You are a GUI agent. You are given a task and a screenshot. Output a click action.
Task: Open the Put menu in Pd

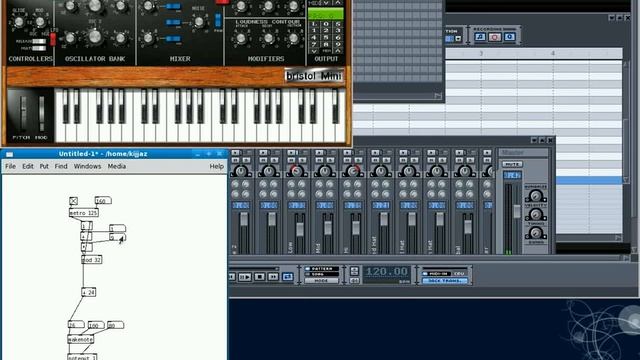[x=44, y=166]
